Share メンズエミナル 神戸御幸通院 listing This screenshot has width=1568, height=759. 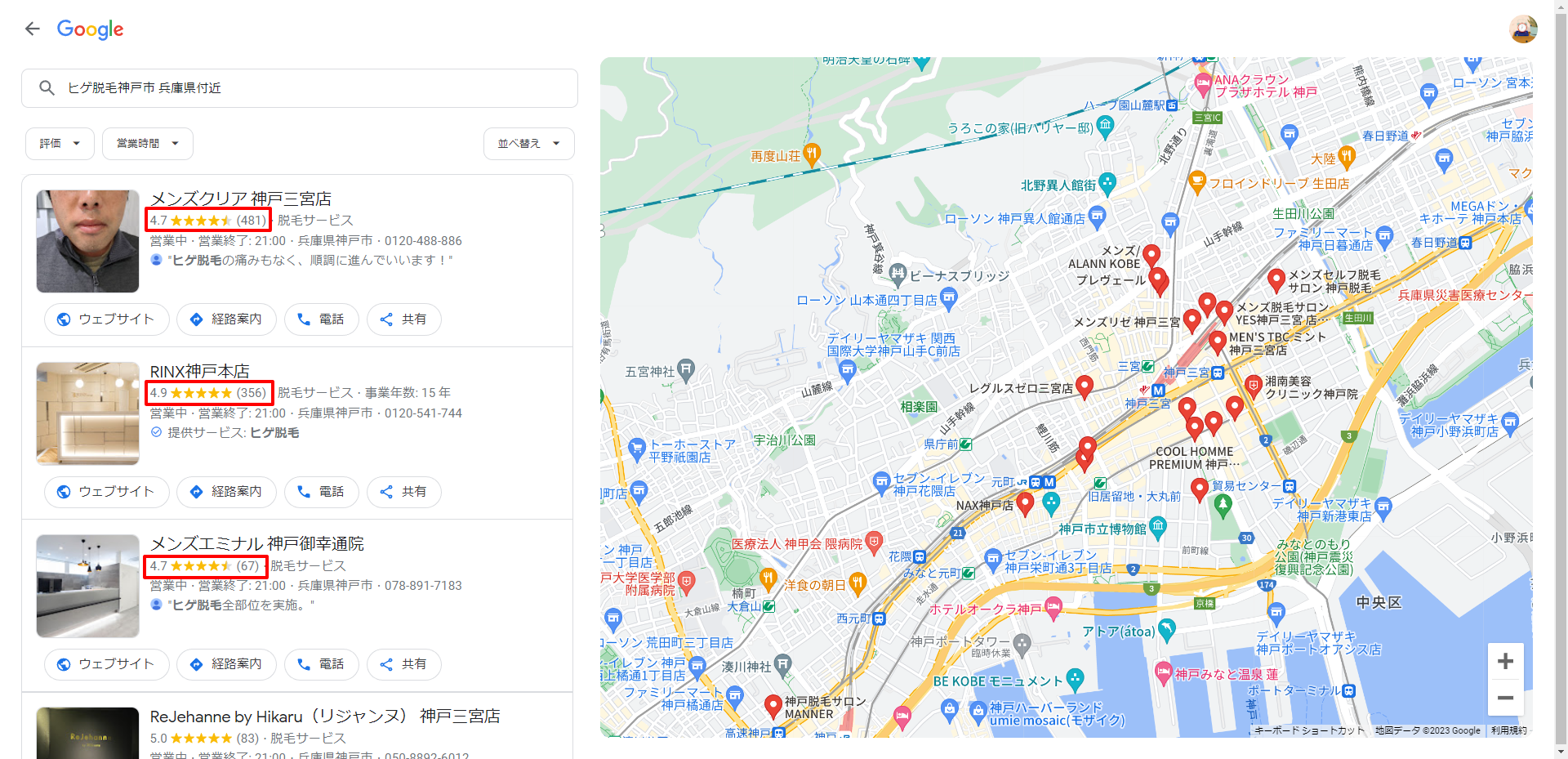pos(403,663)
